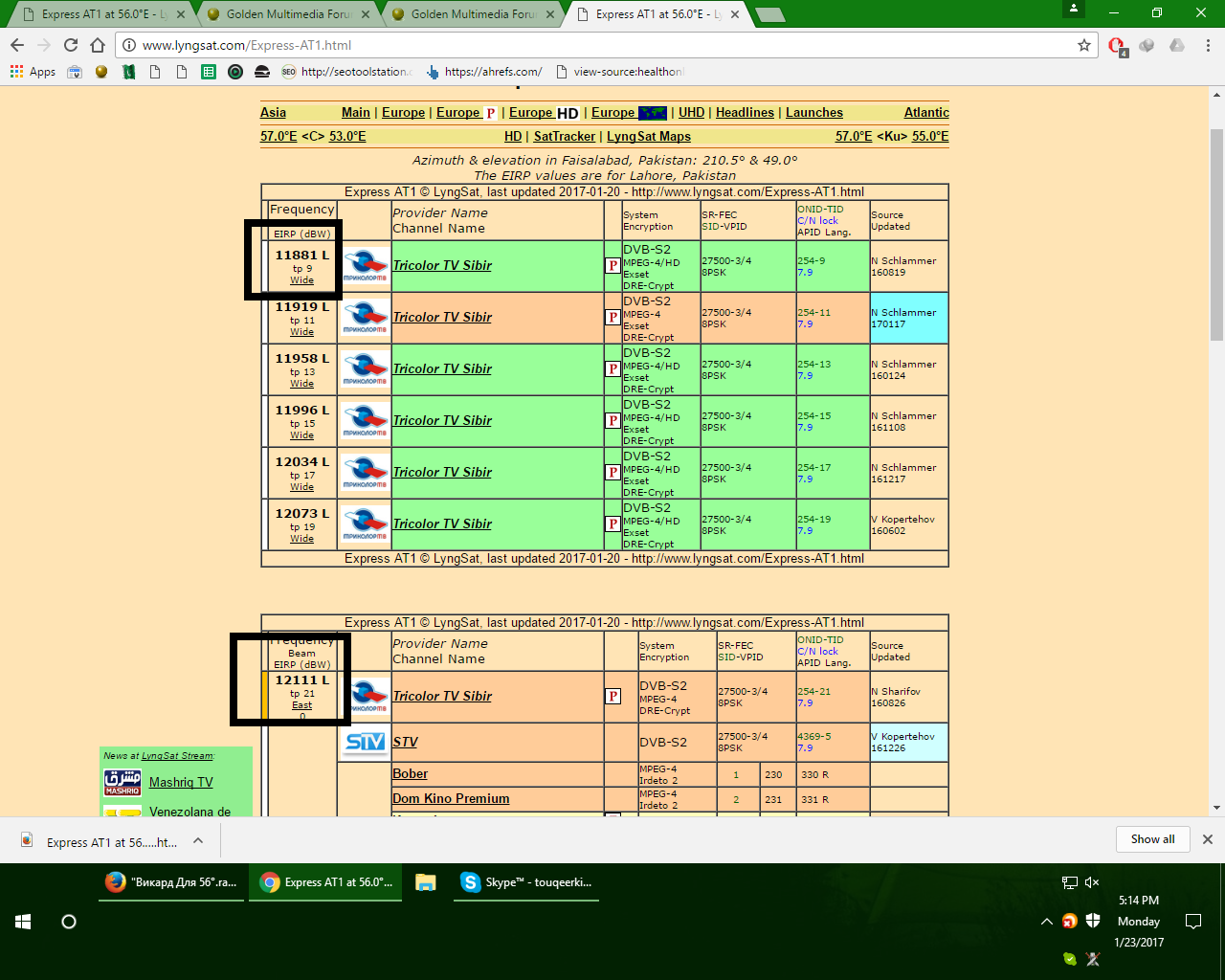Click Show all downloads button
This screenshot has width=1225, height=980.
(1152, 839)
